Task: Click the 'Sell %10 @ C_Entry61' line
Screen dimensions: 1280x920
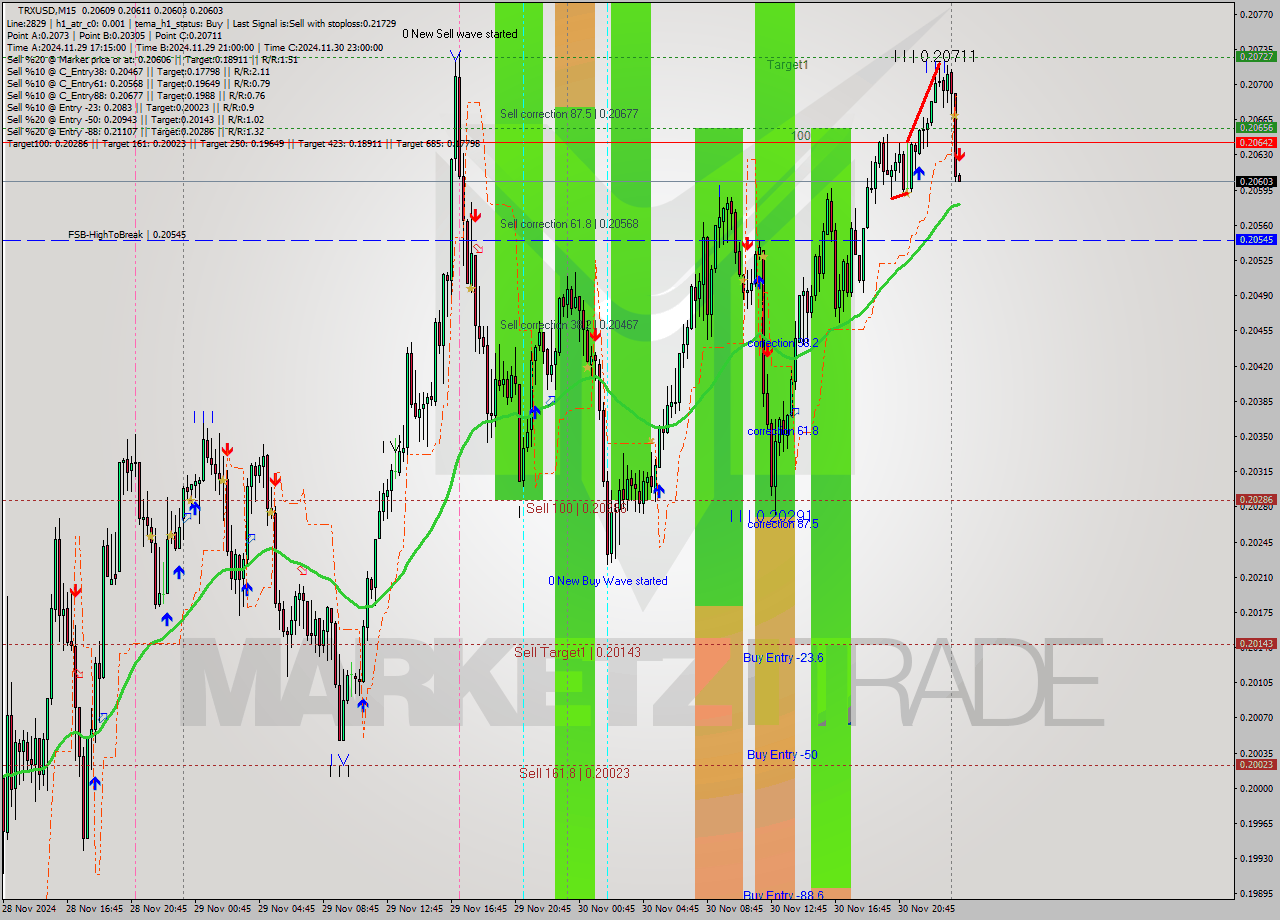Action: 138,83
